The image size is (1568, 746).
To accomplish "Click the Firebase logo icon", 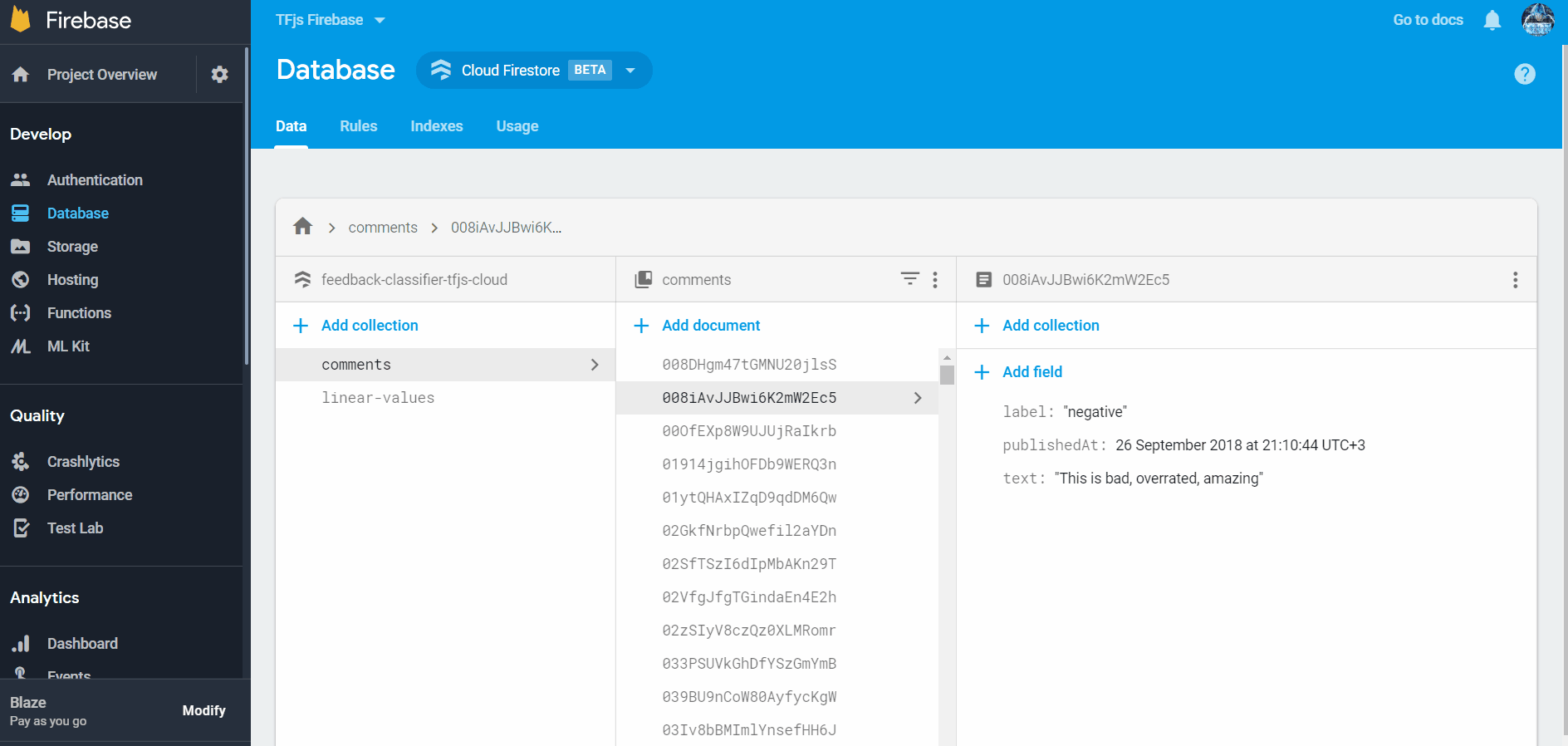I will click(x=21, y=19).
